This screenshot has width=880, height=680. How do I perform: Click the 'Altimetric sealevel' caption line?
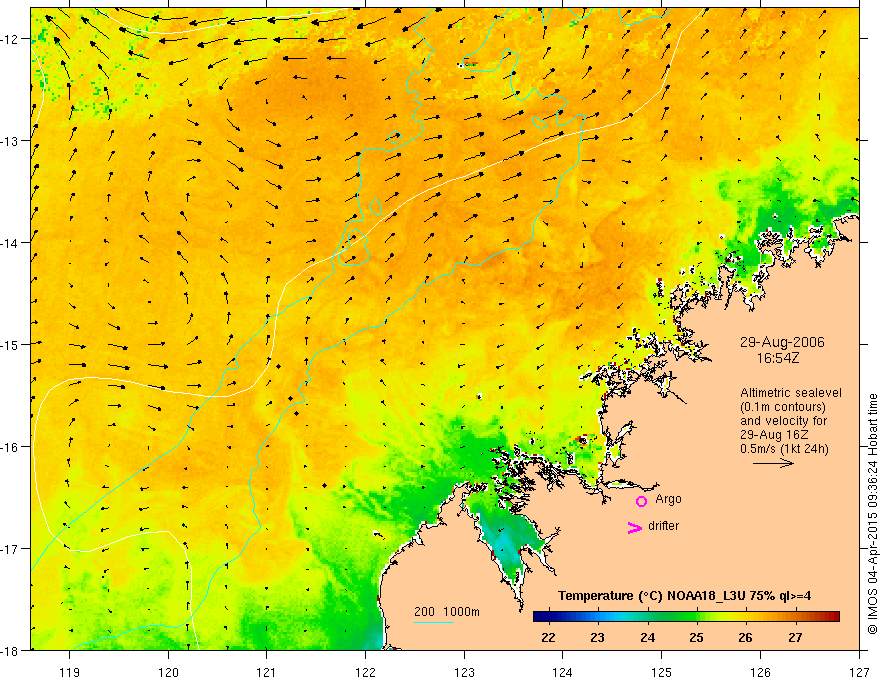click(x=790, y=393)
